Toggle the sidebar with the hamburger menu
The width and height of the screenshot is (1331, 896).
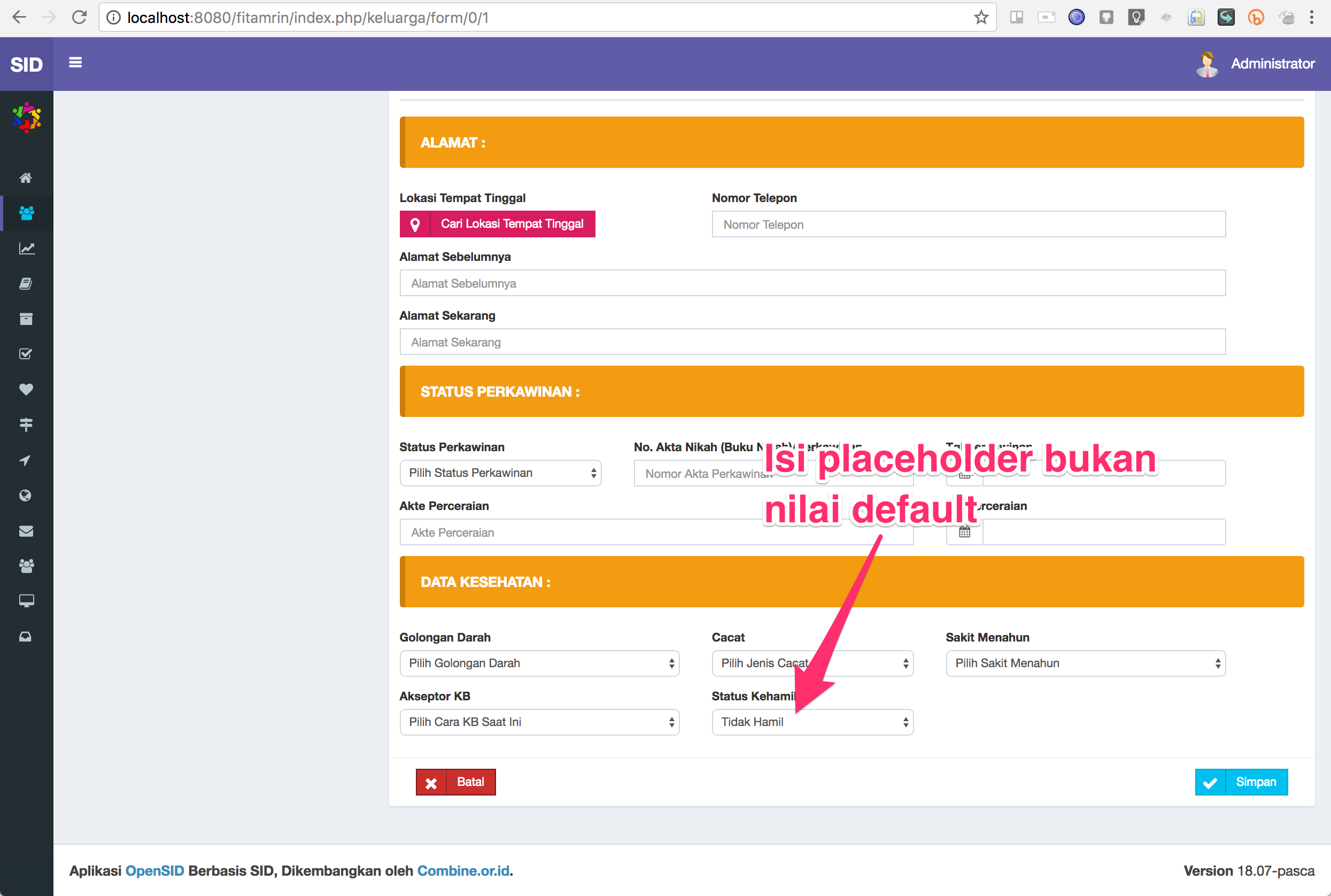tap(75, 63)
